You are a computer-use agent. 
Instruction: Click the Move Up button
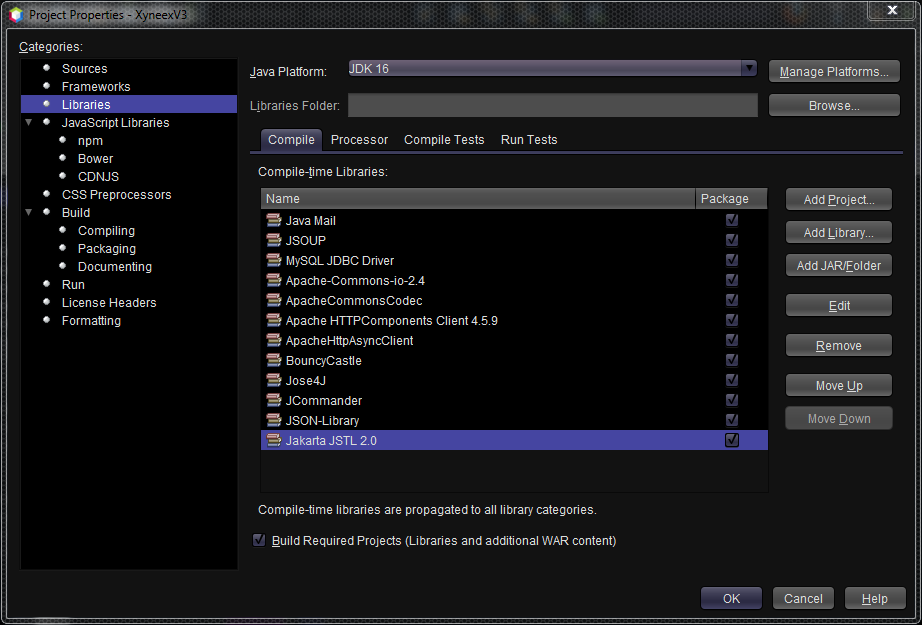[x=839, y=385]
